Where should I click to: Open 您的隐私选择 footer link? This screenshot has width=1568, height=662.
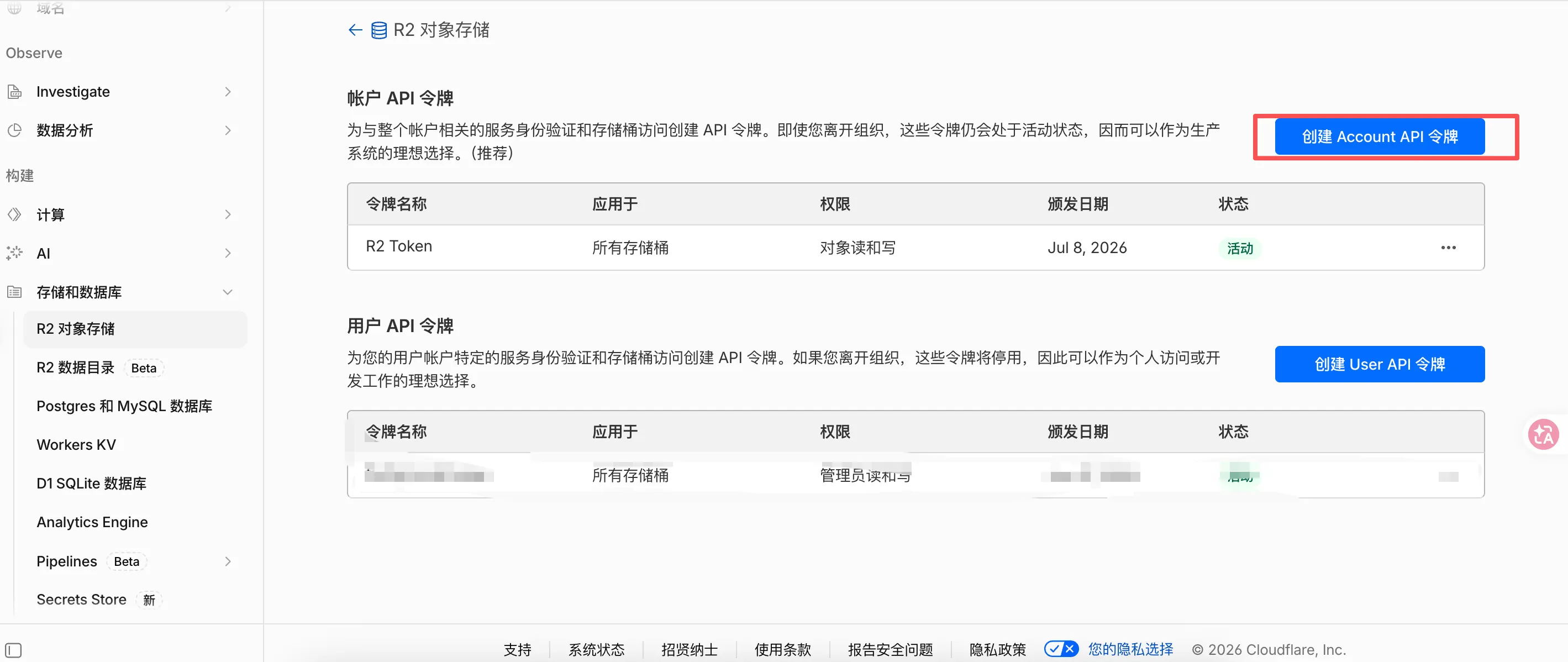tap(1131, 649)
